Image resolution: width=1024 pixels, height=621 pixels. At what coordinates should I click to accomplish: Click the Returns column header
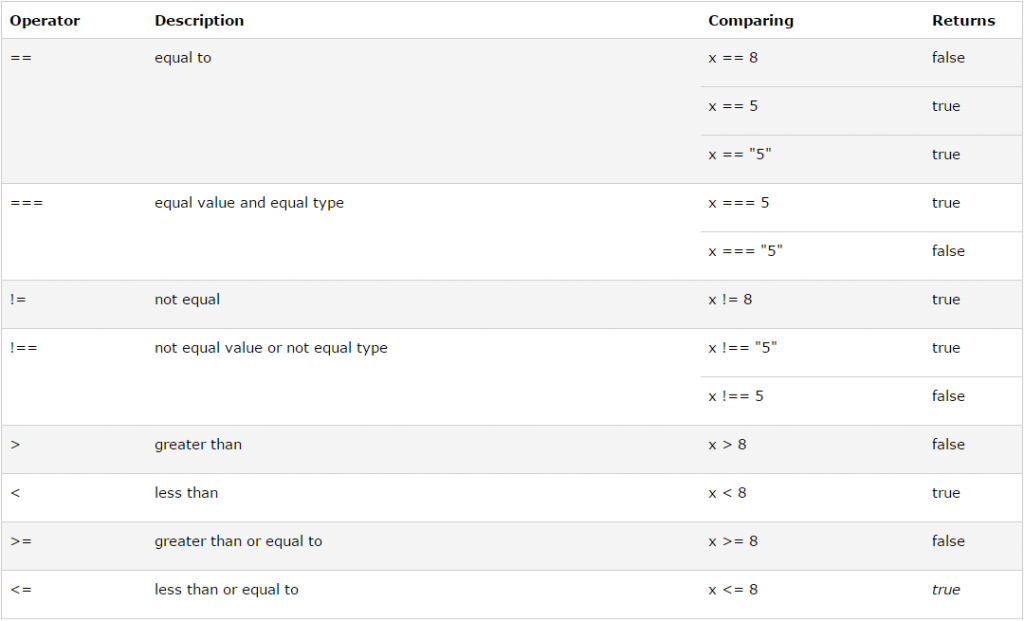click(963, 21)
